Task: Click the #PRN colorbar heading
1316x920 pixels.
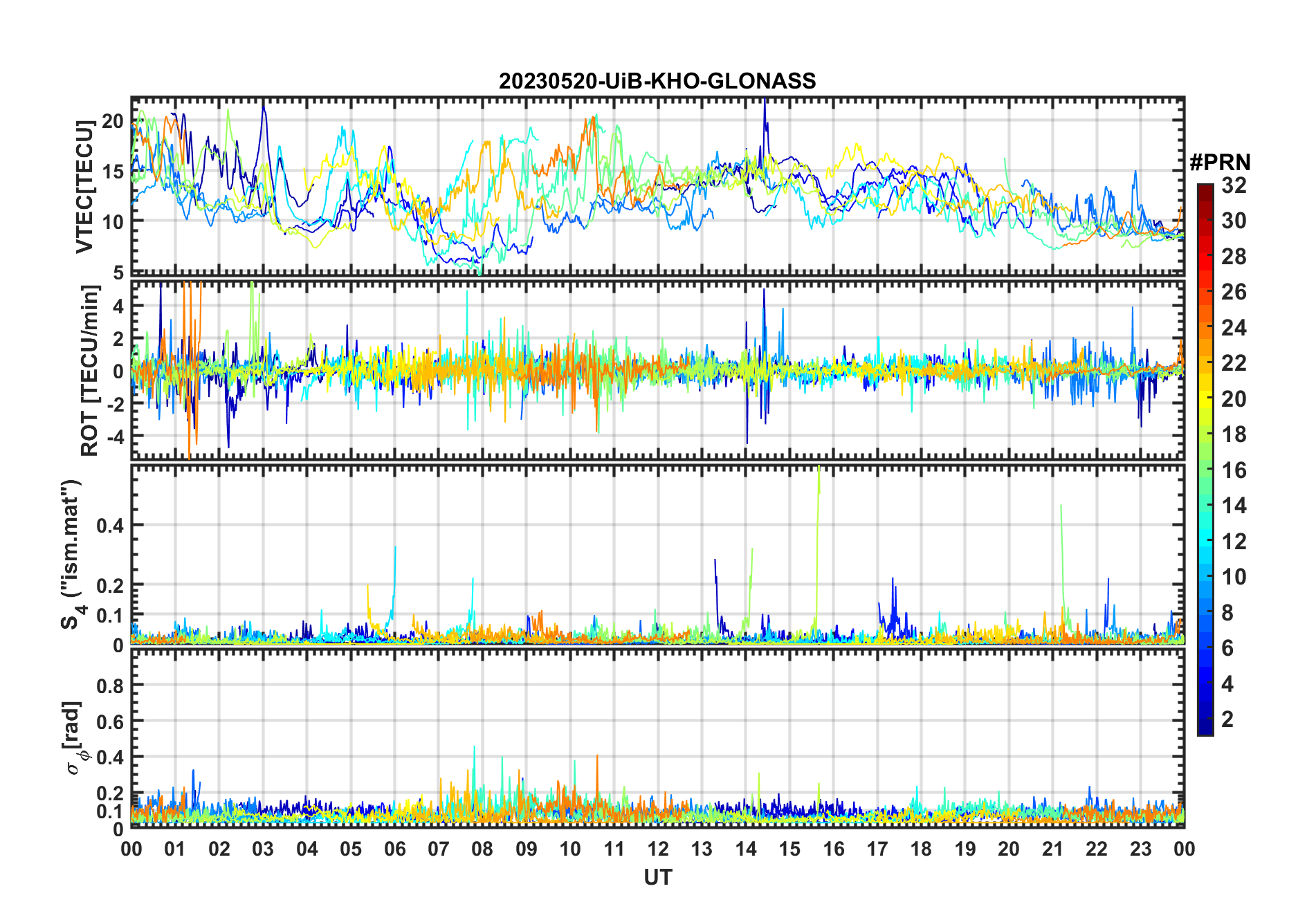Action: click(1220, 163)
